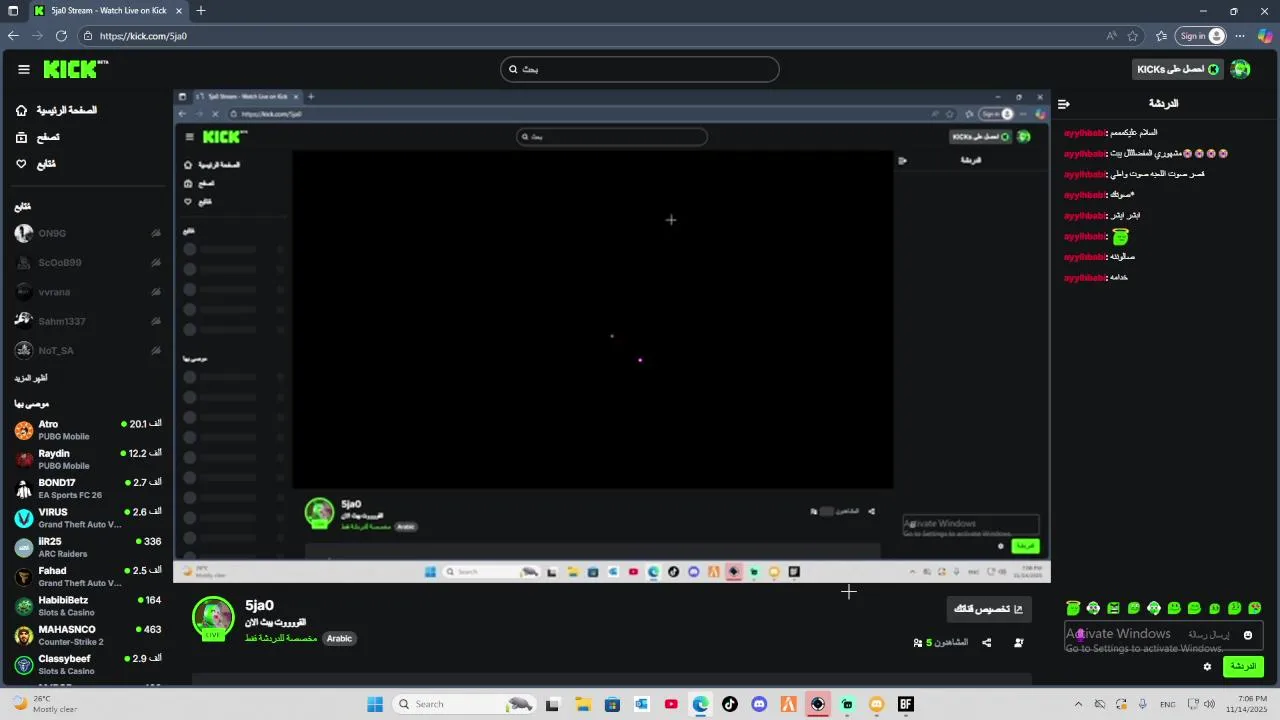
Task: Focus the Kick search box
Action: (x=640, y=69)
